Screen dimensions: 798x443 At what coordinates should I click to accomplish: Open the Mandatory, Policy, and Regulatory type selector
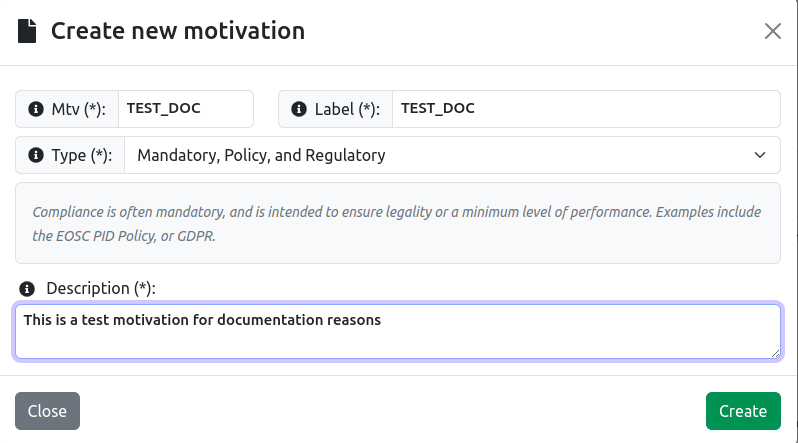[452, 155]
